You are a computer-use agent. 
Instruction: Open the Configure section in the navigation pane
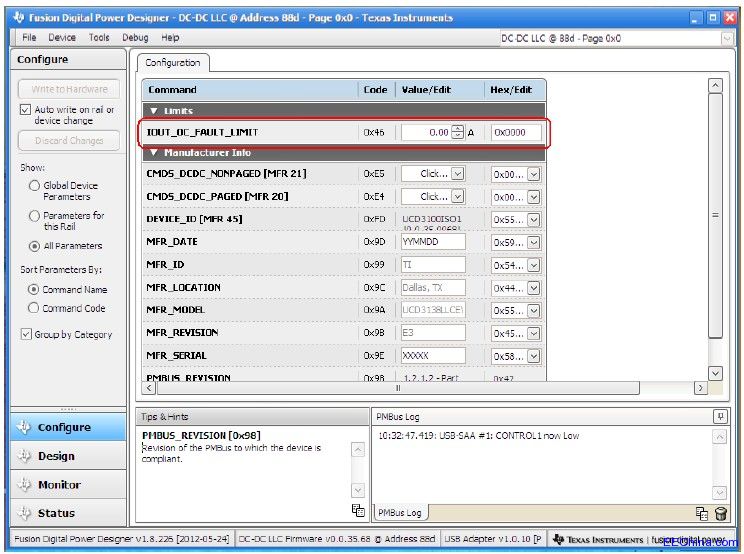68,427
